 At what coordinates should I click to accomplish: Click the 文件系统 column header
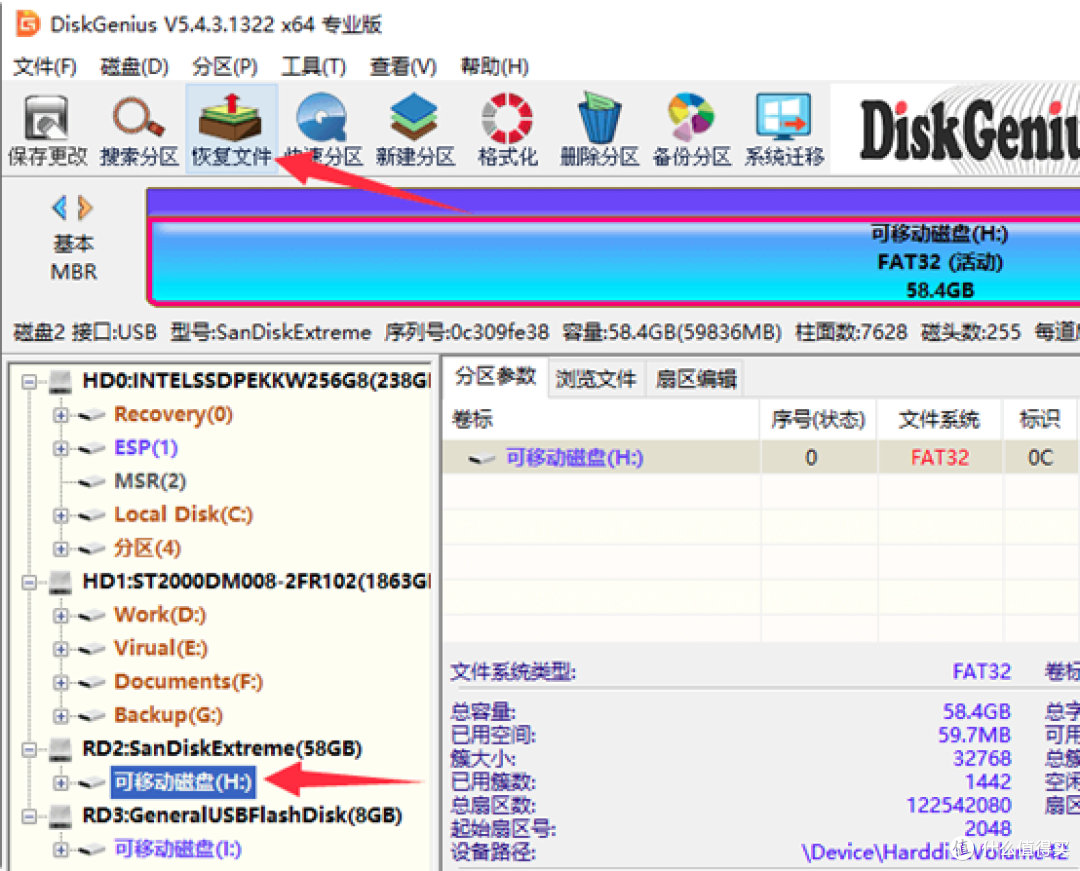coord(939,419)
